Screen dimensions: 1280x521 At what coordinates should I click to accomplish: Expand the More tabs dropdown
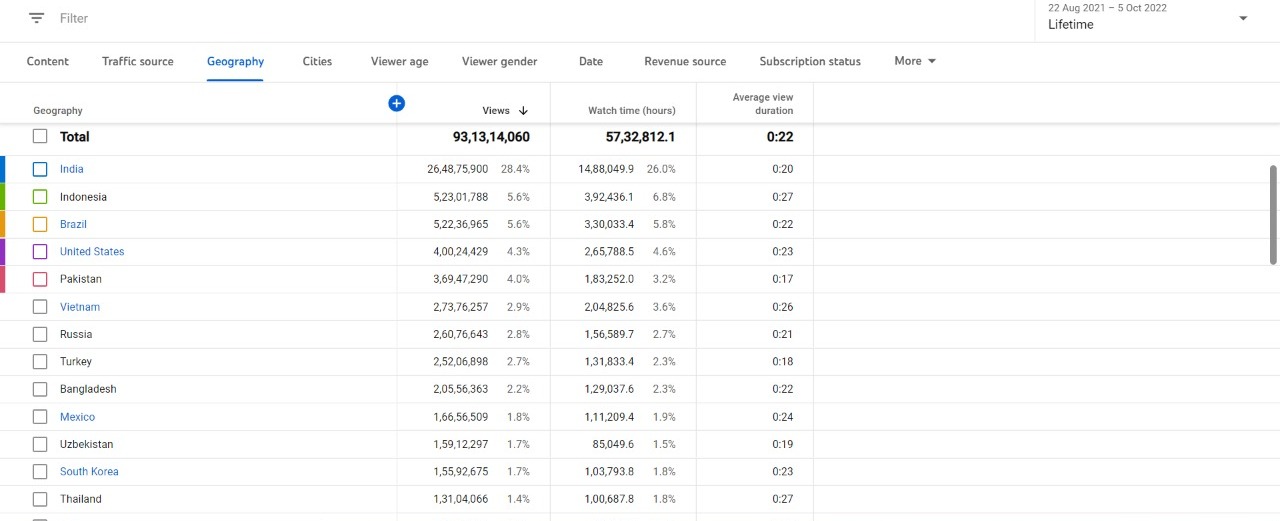pyautogui.click(x=915, y=61)
